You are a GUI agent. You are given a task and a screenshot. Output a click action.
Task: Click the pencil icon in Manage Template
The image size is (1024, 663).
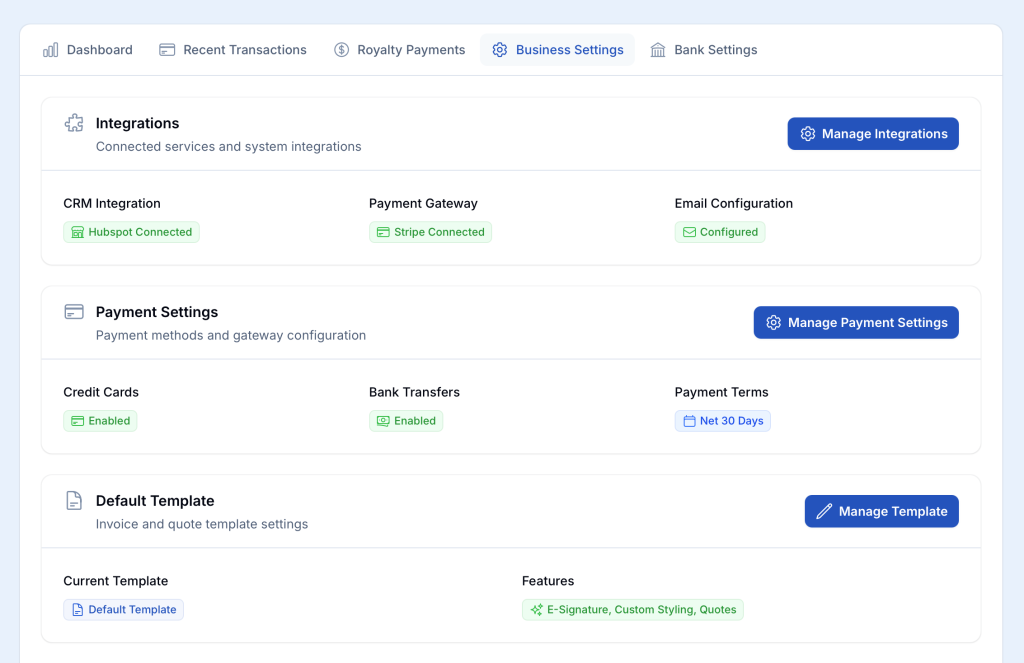pyautogui.click(x=824, y=511)
